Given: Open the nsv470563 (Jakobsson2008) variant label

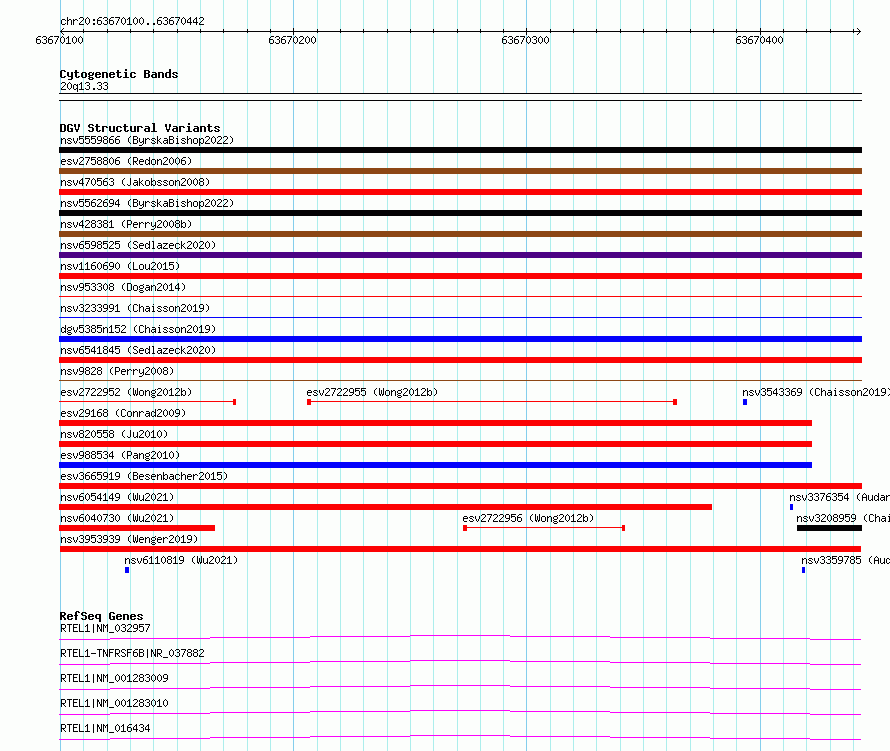Looking at the screenshot, I should (135, 182).
